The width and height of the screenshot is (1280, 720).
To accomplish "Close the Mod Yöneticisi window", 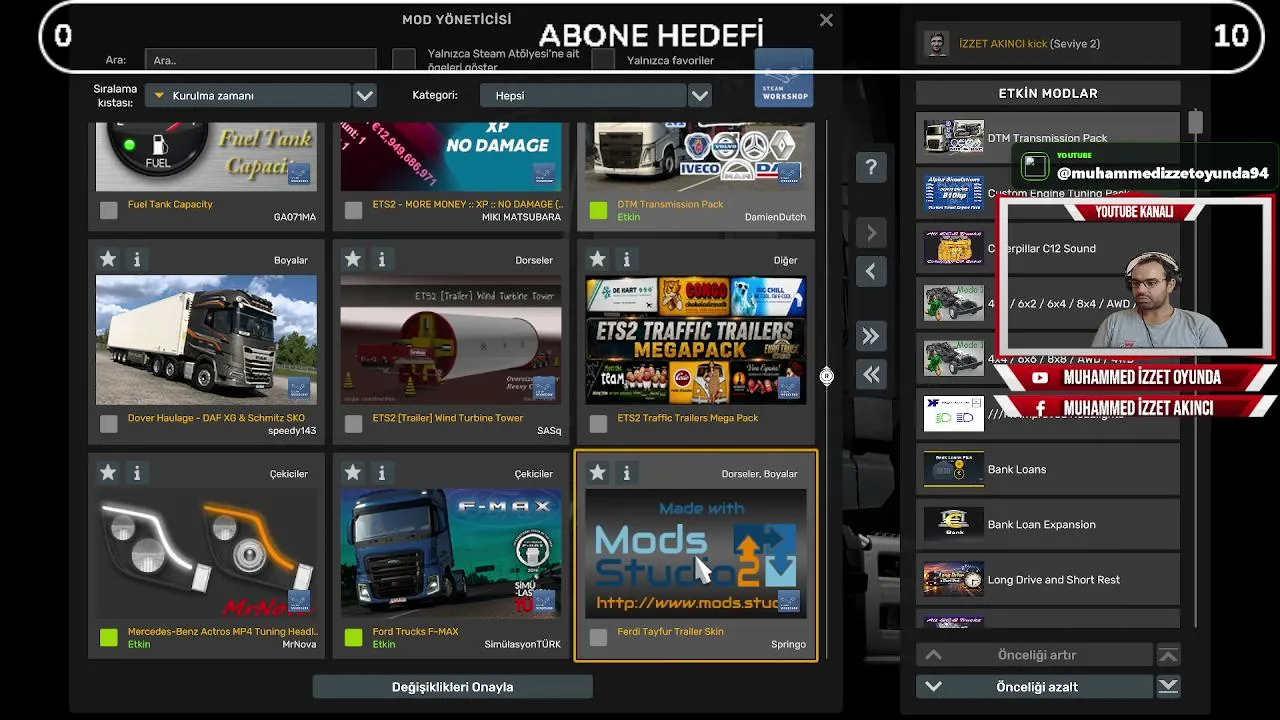I will point(826,20).
